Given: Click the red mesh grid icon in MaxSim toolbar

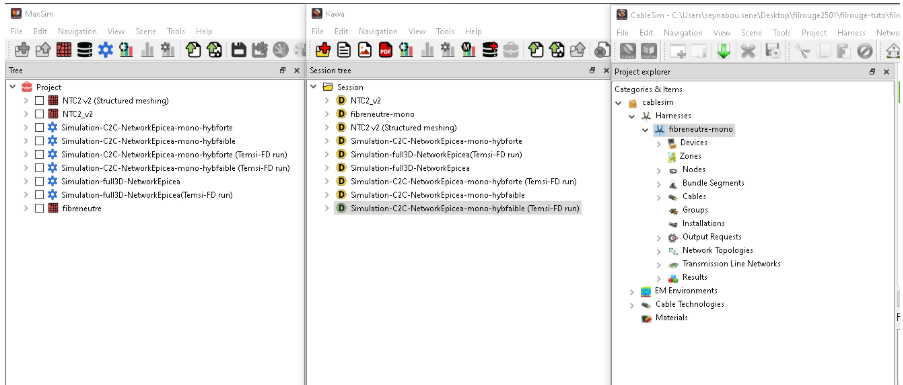Looking at the screenshot, I should point(64,50).
